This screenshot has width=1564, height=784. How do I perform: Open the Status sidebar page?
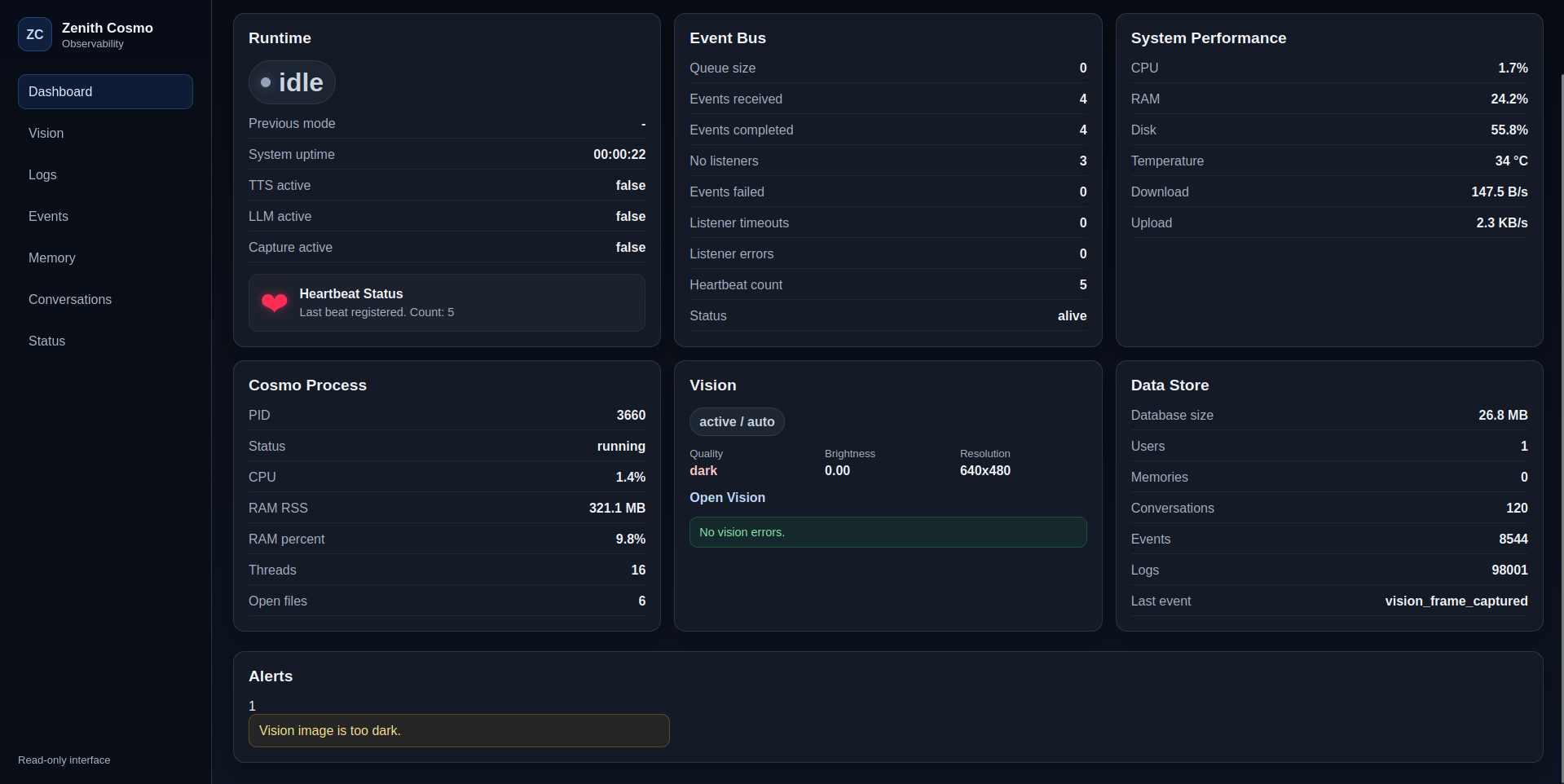click(105, 341)
